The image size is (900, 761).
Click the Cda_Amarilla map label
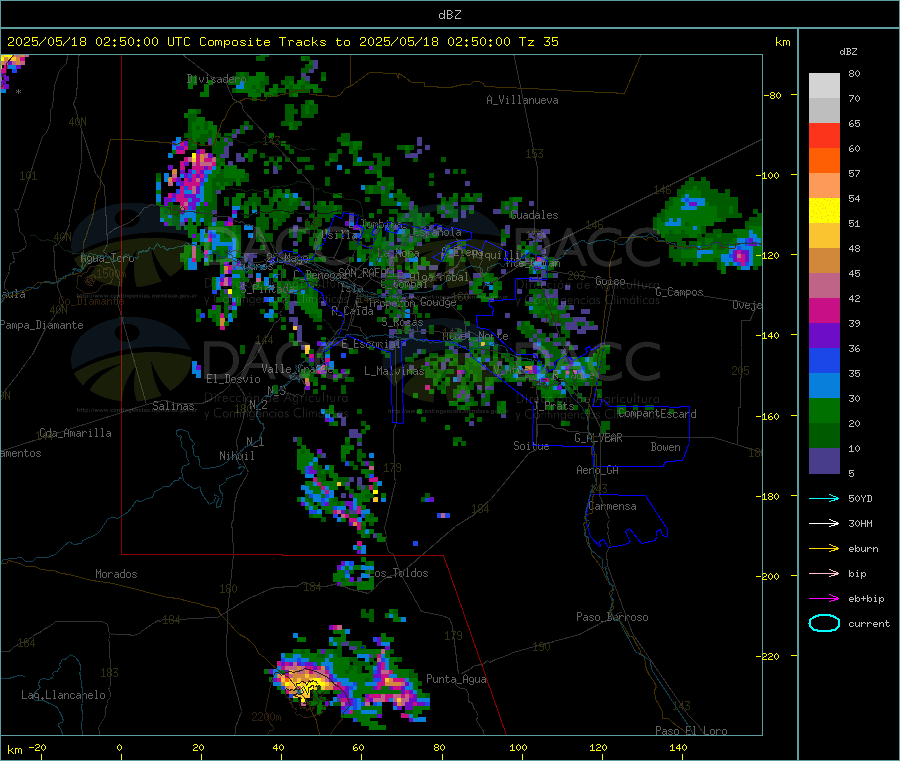(x=75, y=433)
